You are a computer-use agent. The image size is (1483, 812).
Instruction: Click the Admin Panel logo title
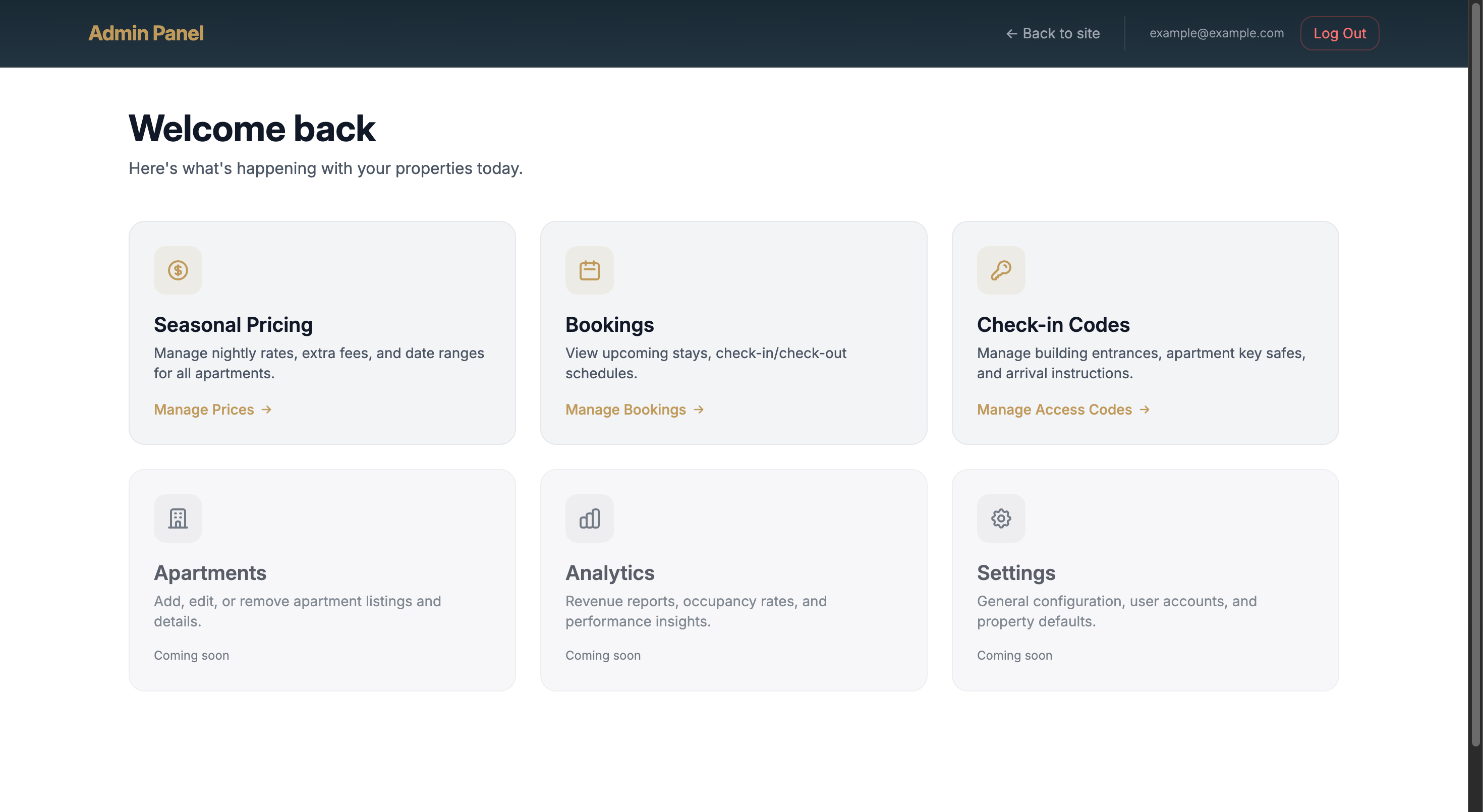pos(146,33)
